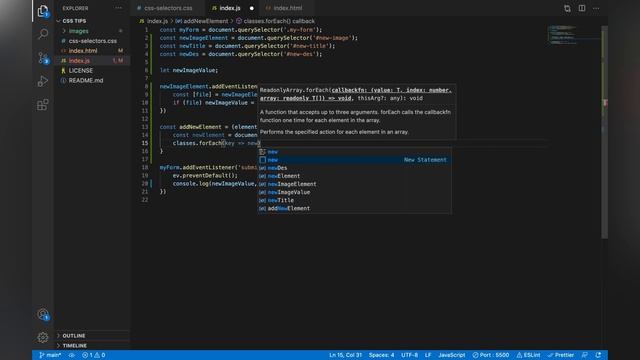Expand the images folder
This screenshot has width=640, height=360.
click(x=92, y=31)
